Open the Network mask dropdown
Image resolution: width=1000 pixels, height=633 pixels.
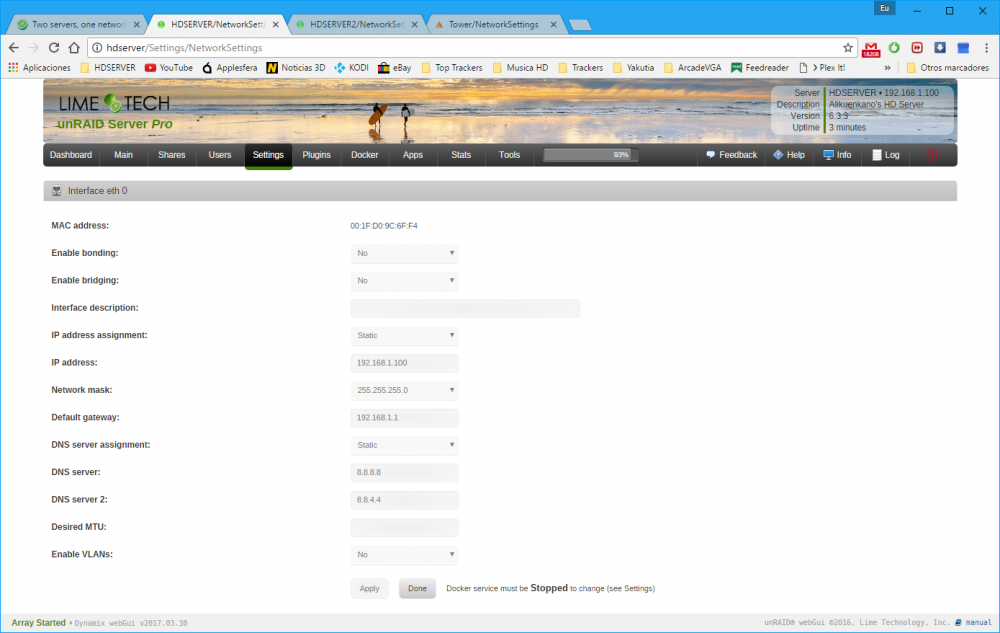404,390
